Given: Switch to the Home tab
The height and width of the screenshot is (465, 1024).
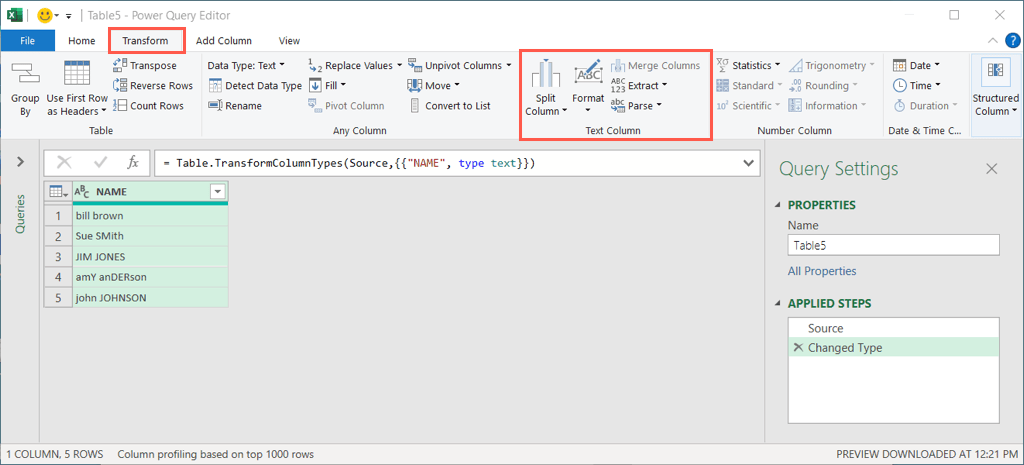Looking at the screenshot, I should pos(82,40).
